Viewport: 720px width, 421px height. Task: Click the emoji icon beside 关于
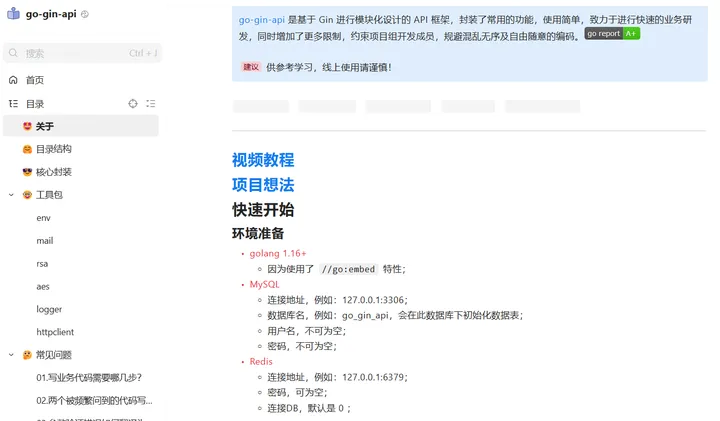click(27, 126)
